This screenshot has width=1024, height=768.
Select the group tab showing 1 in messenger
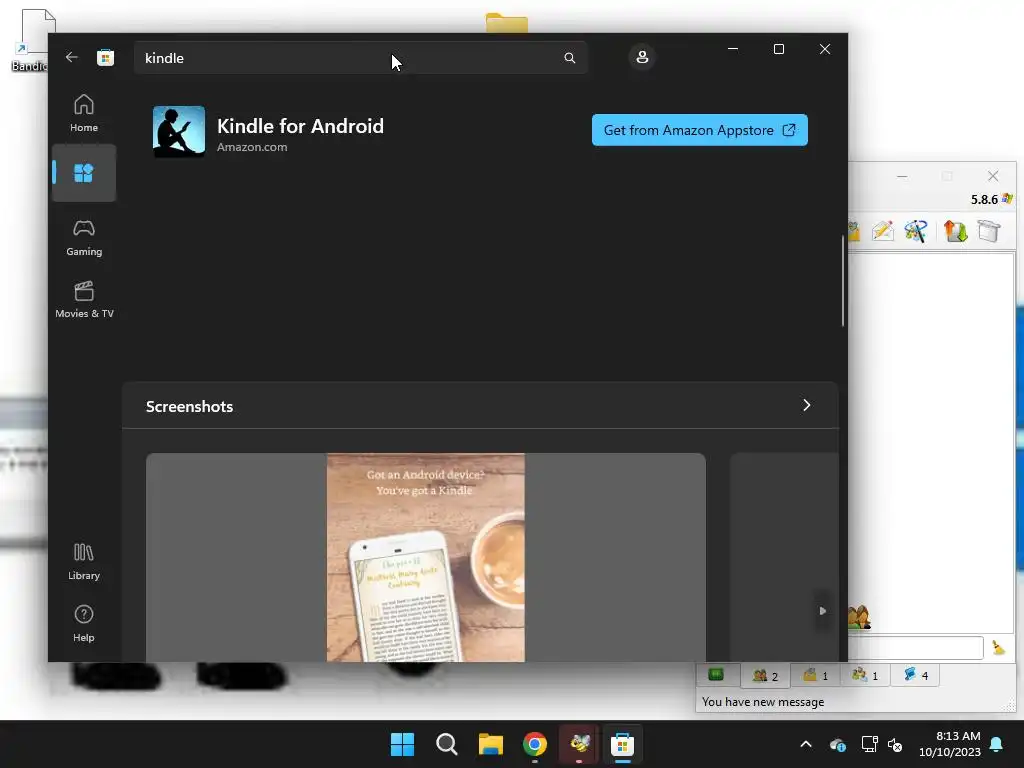coord(865,675)
